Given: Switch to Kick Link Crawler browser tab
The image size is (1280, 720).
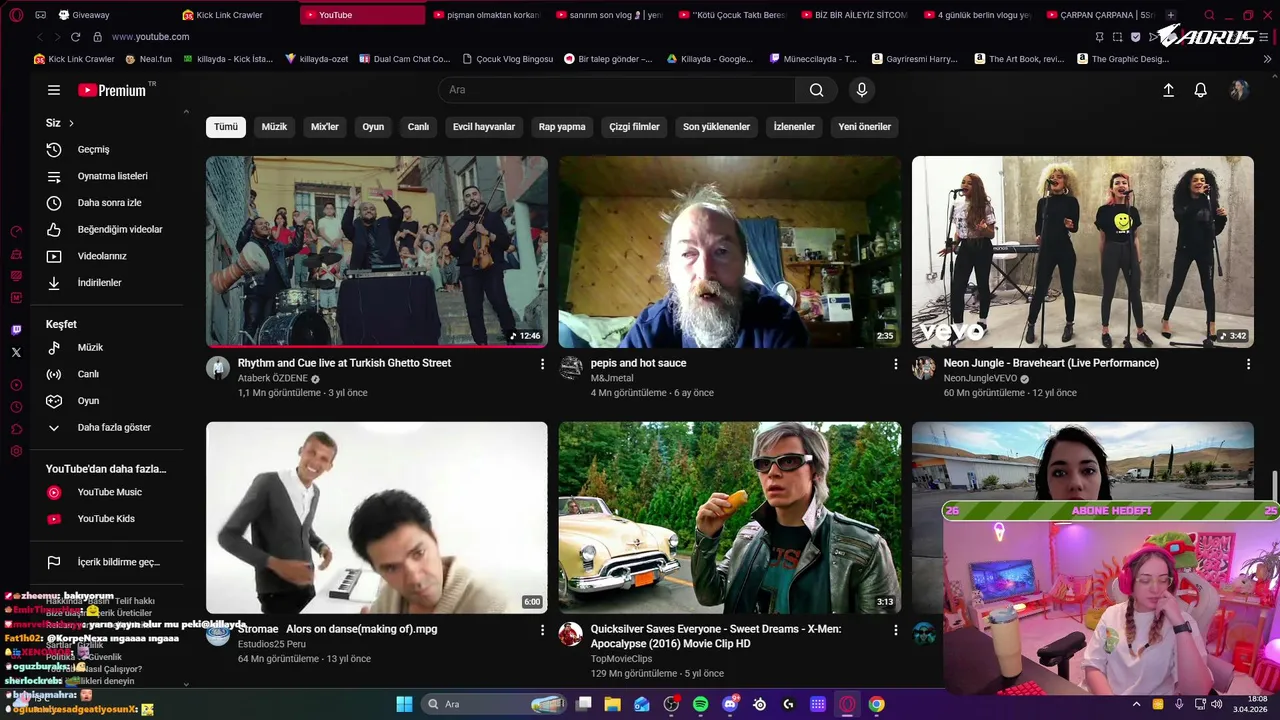Looking at the screenshot, I should click(230, 15).
